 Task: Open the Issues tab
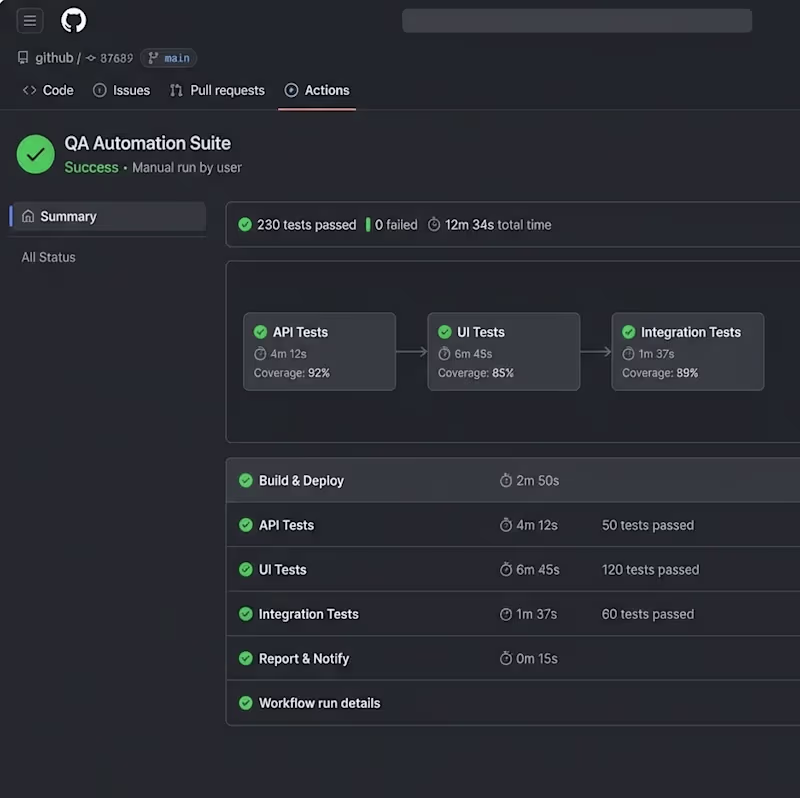[x=121, y=90]
